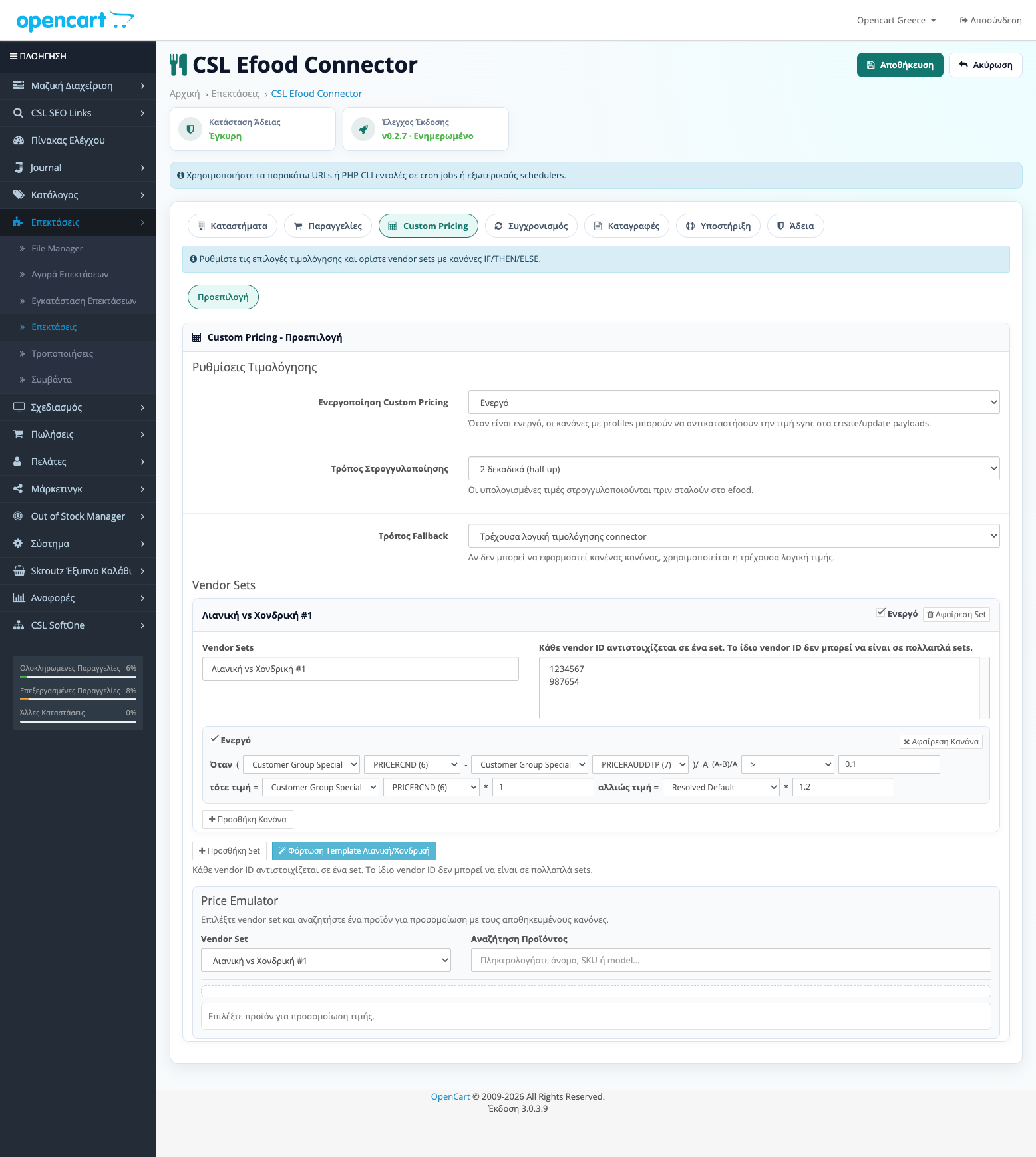Click the Σχεδιασμός monitor icon

[19, 407]
